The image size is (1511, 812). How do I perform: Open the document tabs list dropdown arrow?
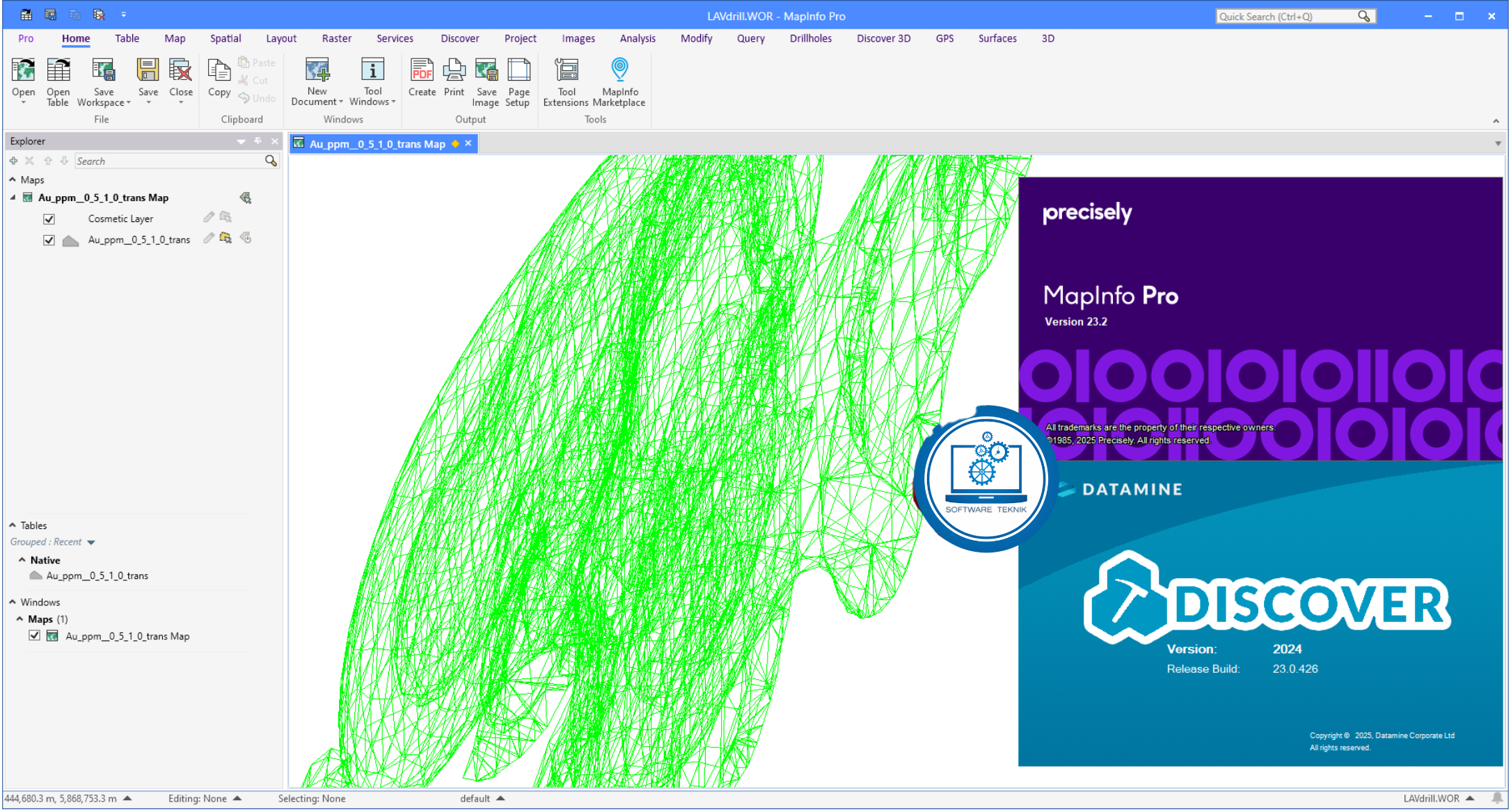(1498, 143)
